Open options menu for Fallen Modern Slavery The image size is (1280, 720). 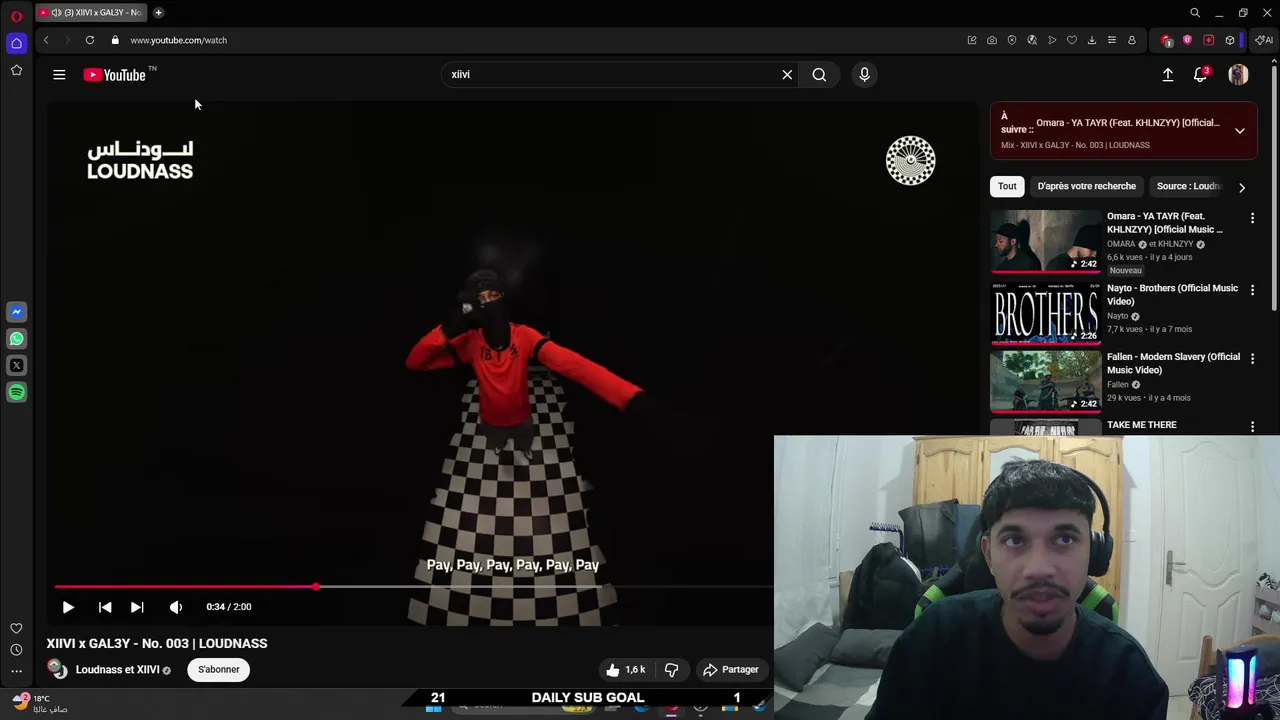click(1252, 358)
